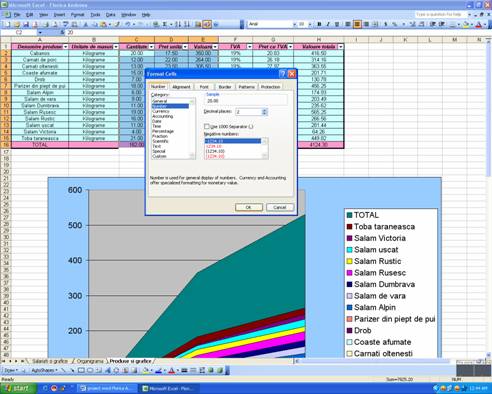The width and height of the screenshot is (492, 394).
Task: Click the Format Cells help question icon
Action: tap(282, 74)
